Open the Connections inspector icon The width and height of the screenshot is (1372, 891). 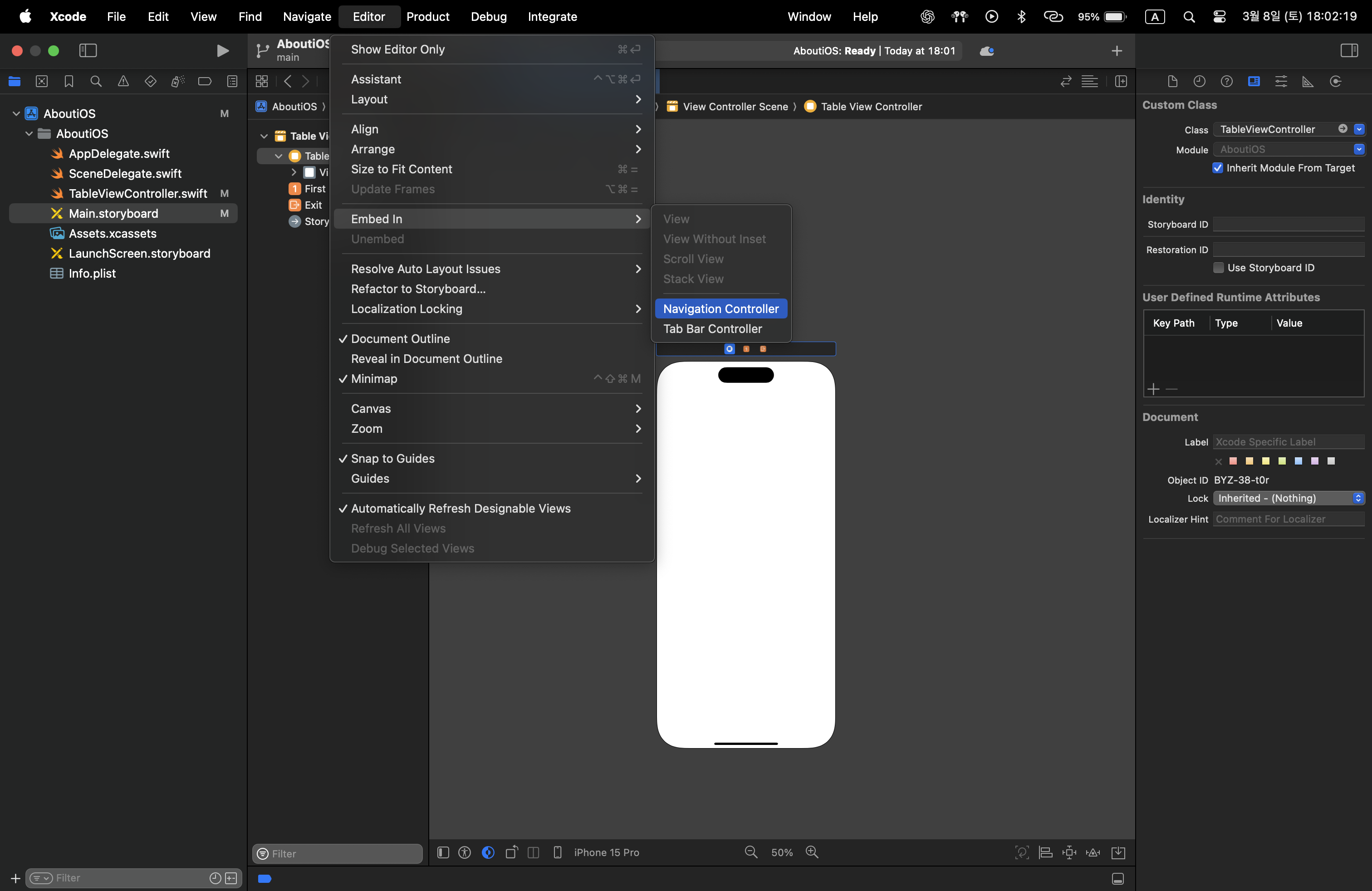(x=1335, y=81)
